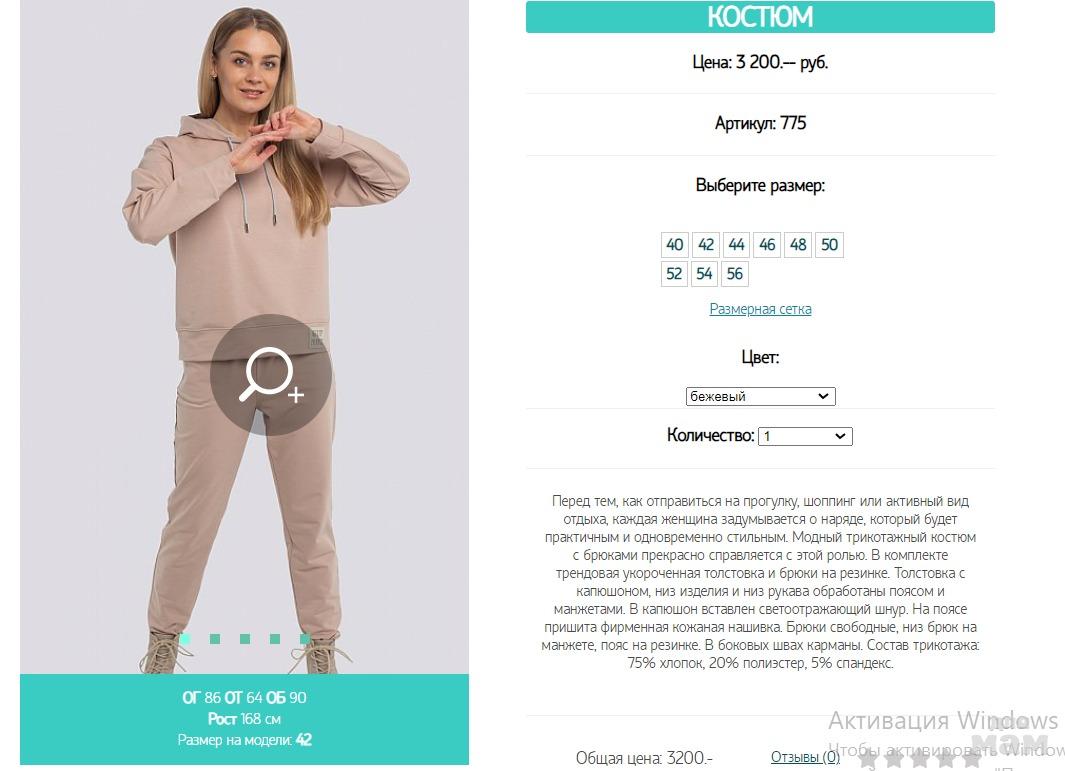Select the first image carousel dot

click(x=185, y=639)
